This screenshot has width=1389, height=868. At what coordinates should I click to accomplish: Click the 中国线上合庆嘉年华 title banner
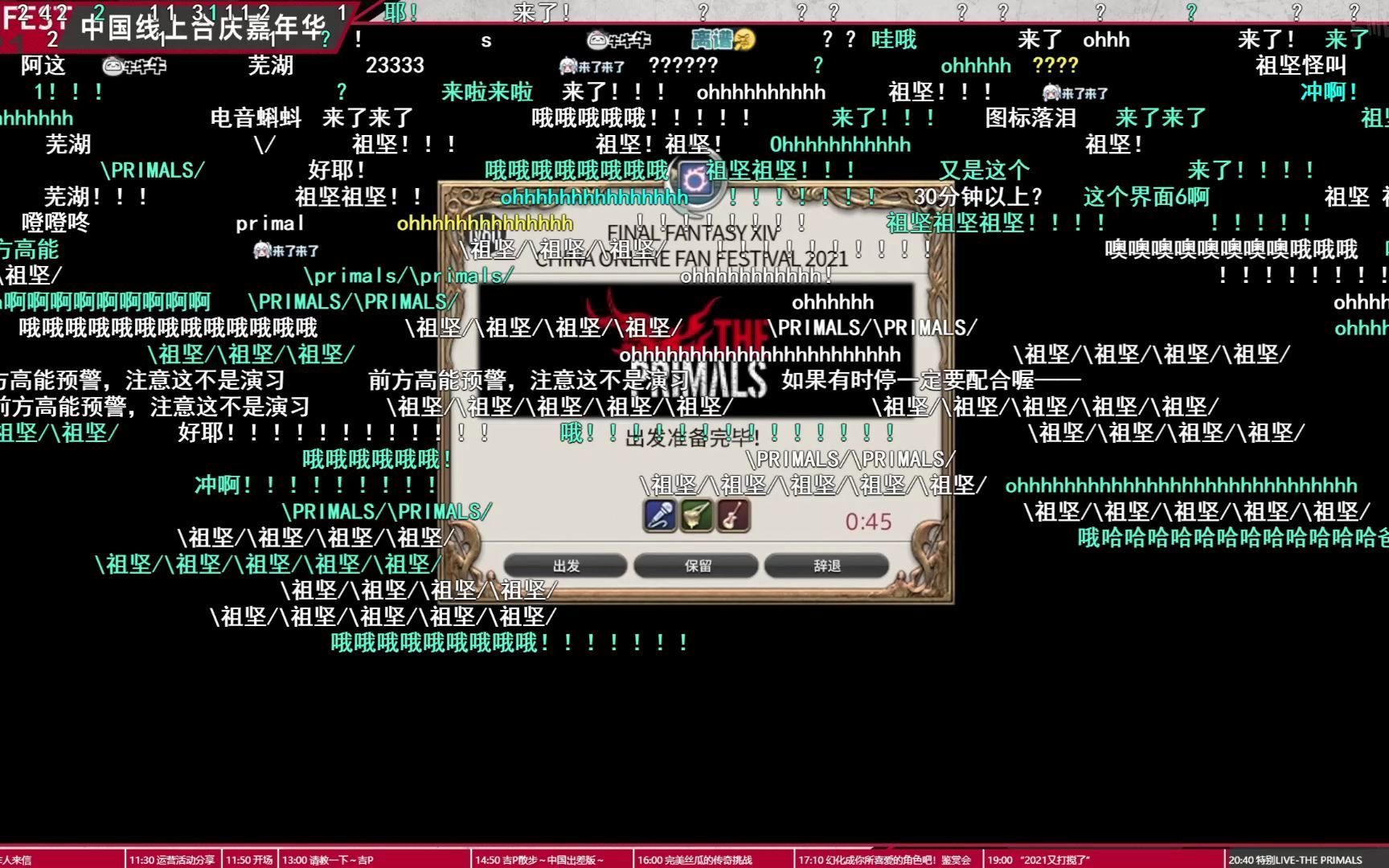click(x=203, y=27)
